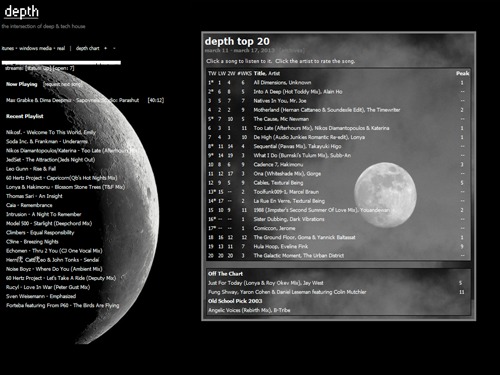
Task: Click the plus link beside depth chart
Action: [x=106, y=48]
